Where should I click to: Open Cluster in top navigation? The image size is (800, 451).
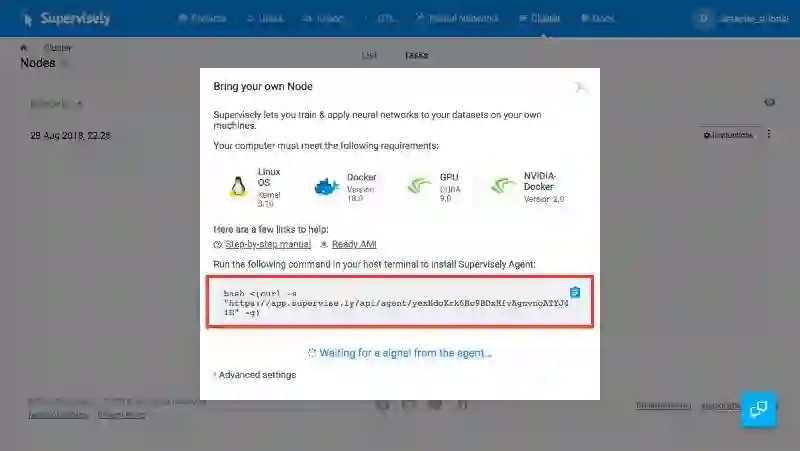coord(540,18)
